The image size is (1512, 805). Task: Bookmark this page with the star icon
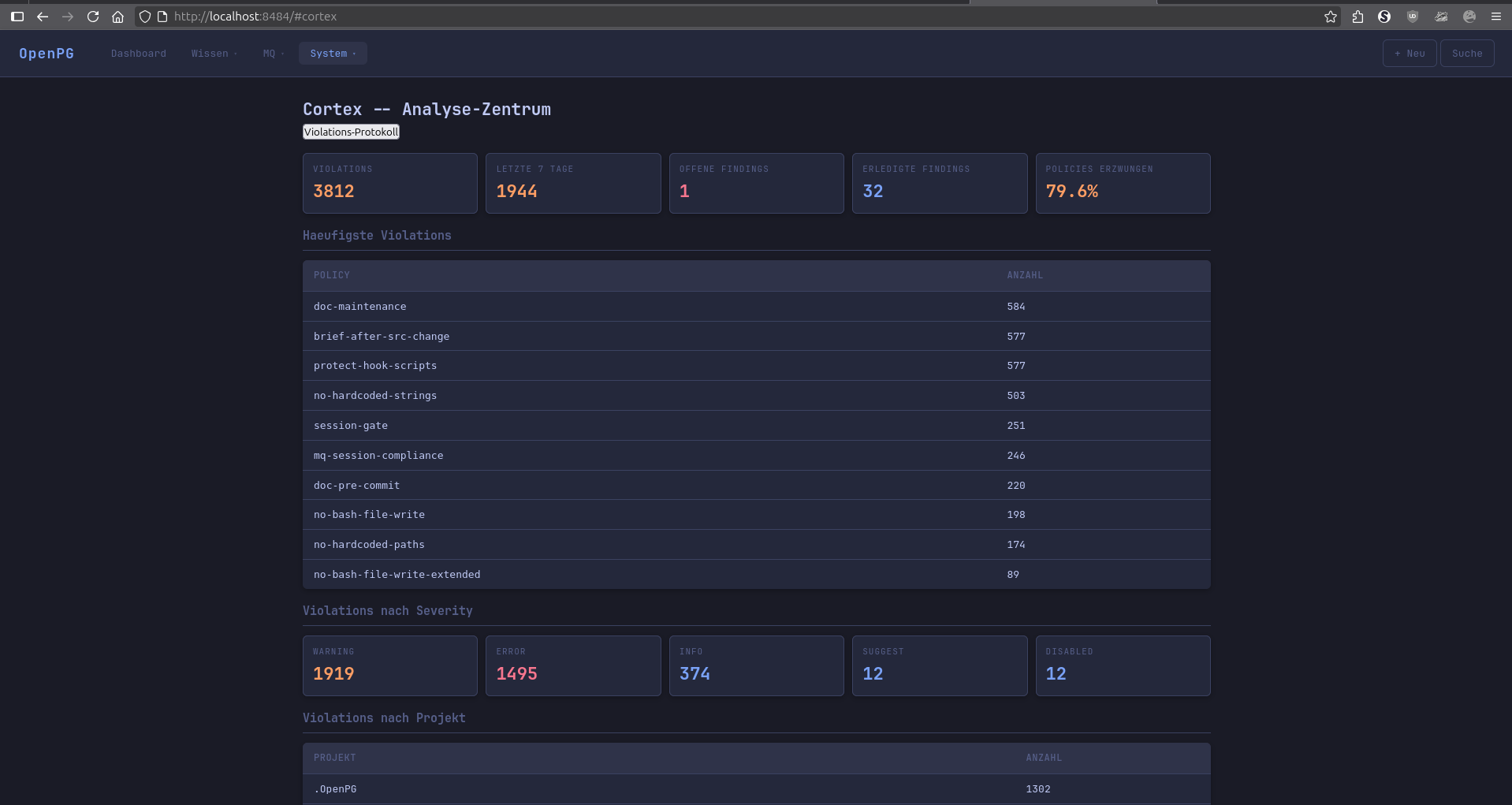pyautogui.click(x=1331, y=17)
